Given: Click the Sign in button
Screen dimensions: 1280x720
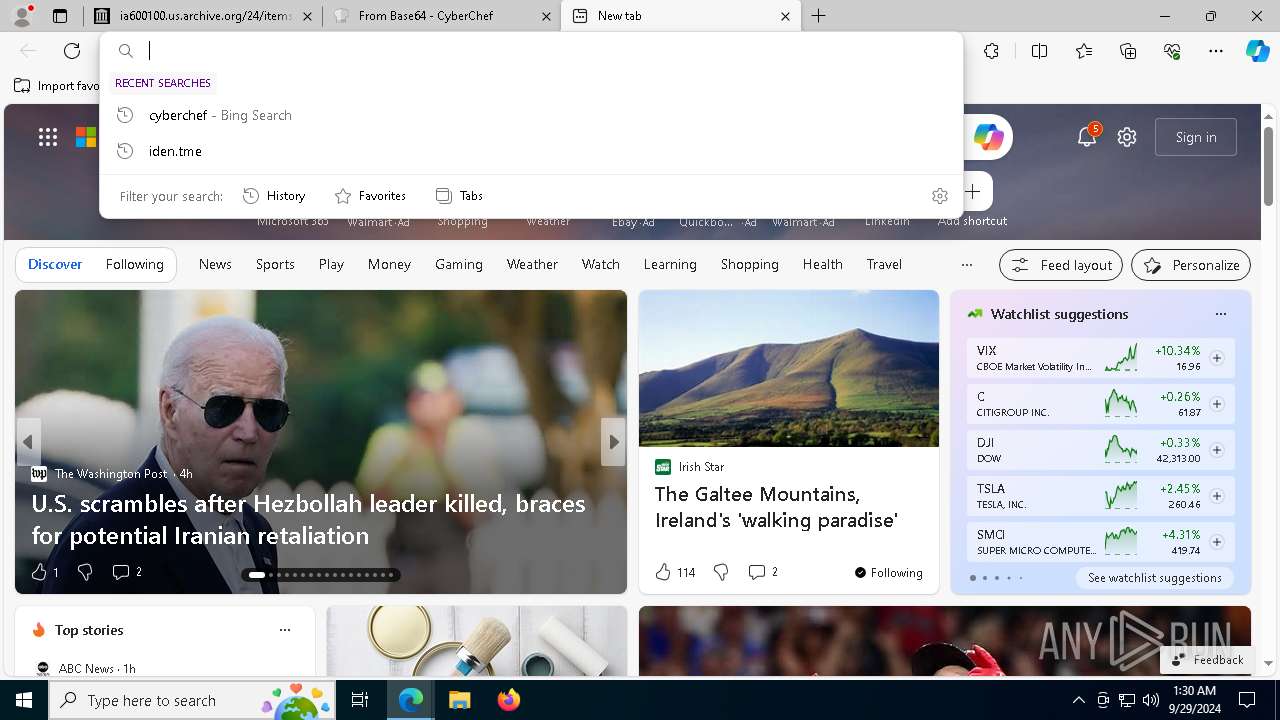Looking at the screenshot, I should [1196, 137].
